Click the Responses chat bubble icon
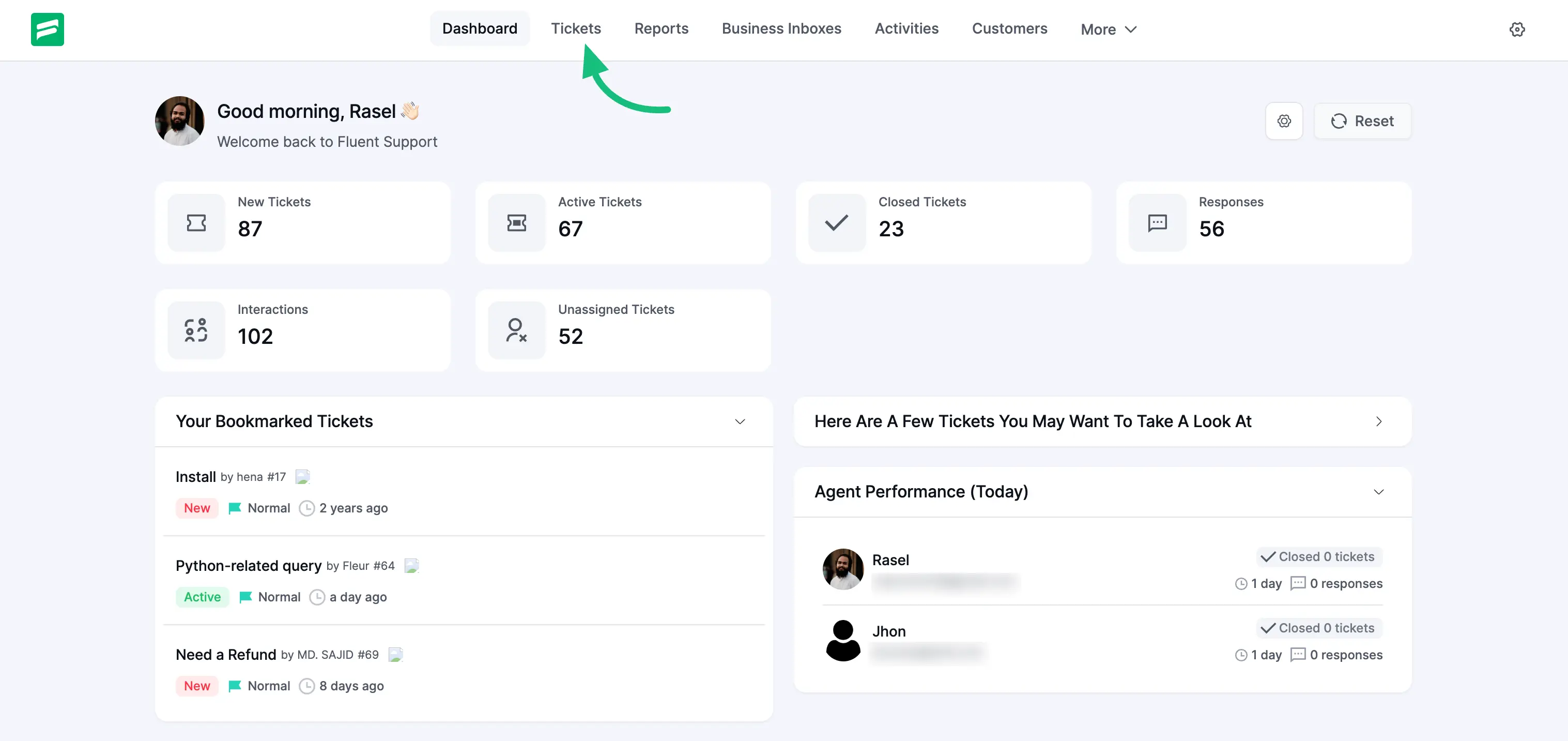 pyautogui.click(x=1157, y=223)
